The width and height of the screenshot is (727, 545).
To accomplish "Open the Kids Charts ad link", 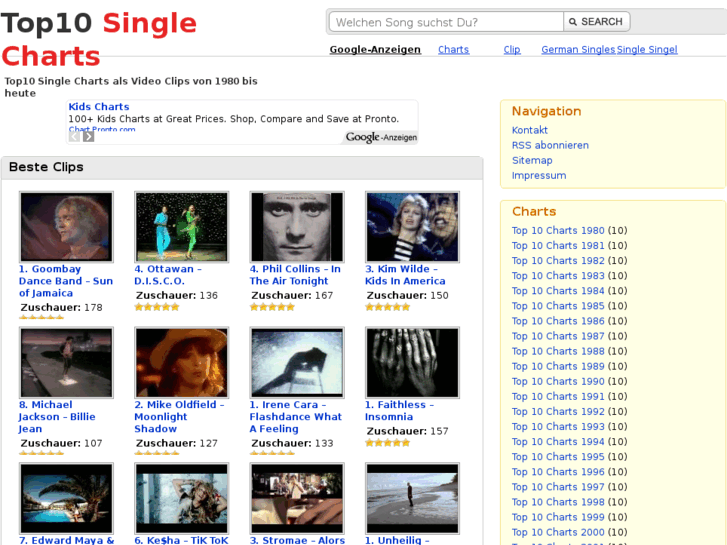I will tap(99, 107).
